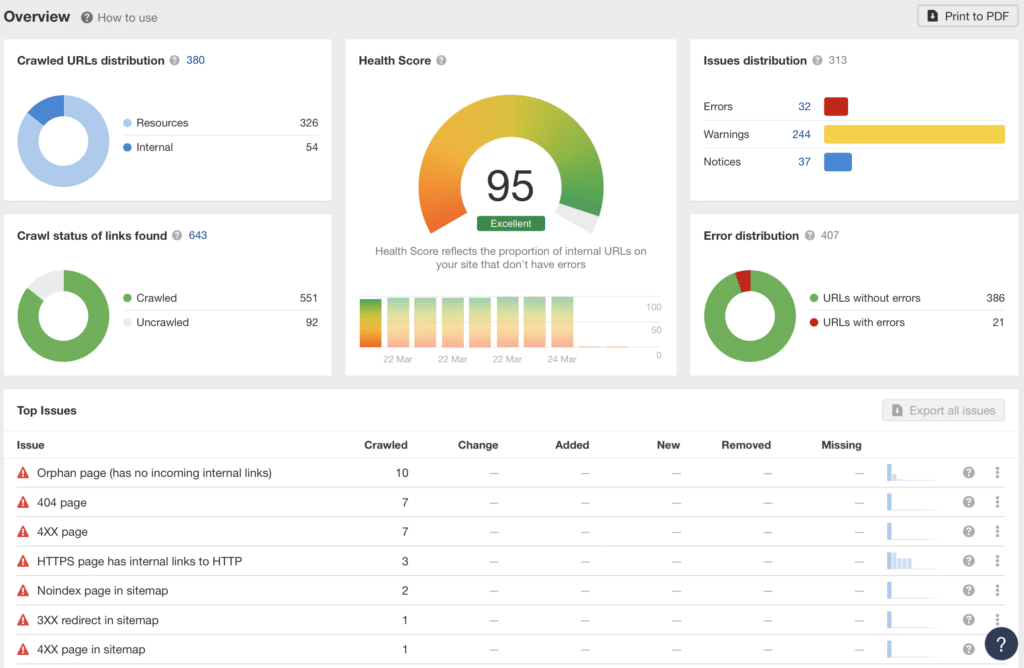The image size is (1024, 668).
Task: Click the Issues distribution help icon
Action: click(817, 60)
